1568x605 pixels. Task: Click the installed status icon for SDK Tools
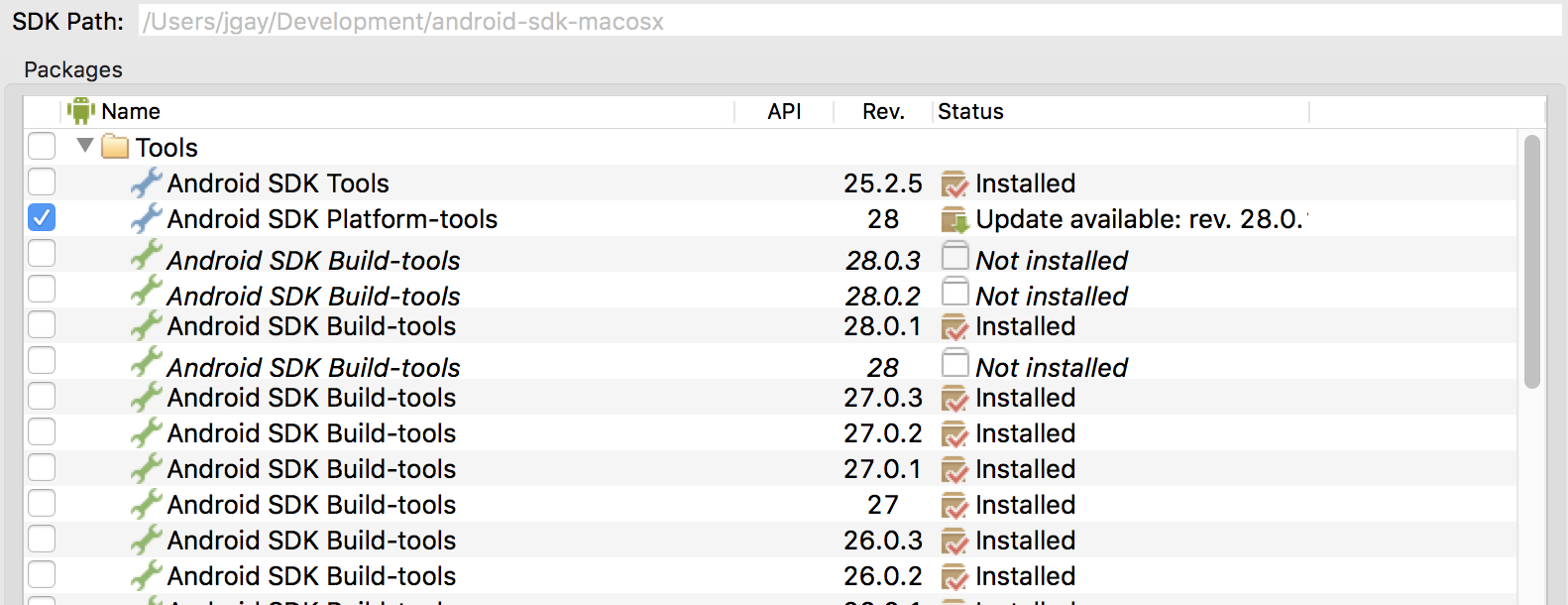[x=954, y=184]
